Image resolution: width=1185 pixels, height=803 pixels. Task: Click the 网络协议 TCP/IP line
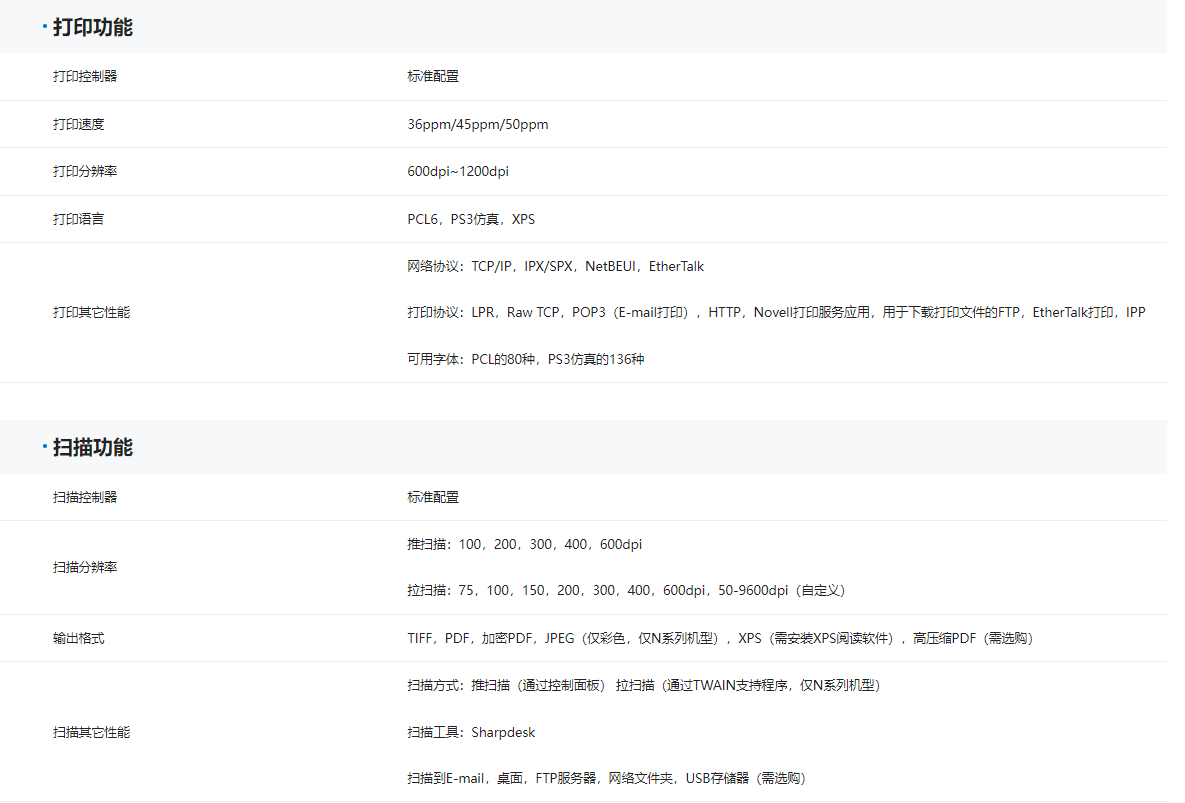pyautogui.click(x=555, y=266)
